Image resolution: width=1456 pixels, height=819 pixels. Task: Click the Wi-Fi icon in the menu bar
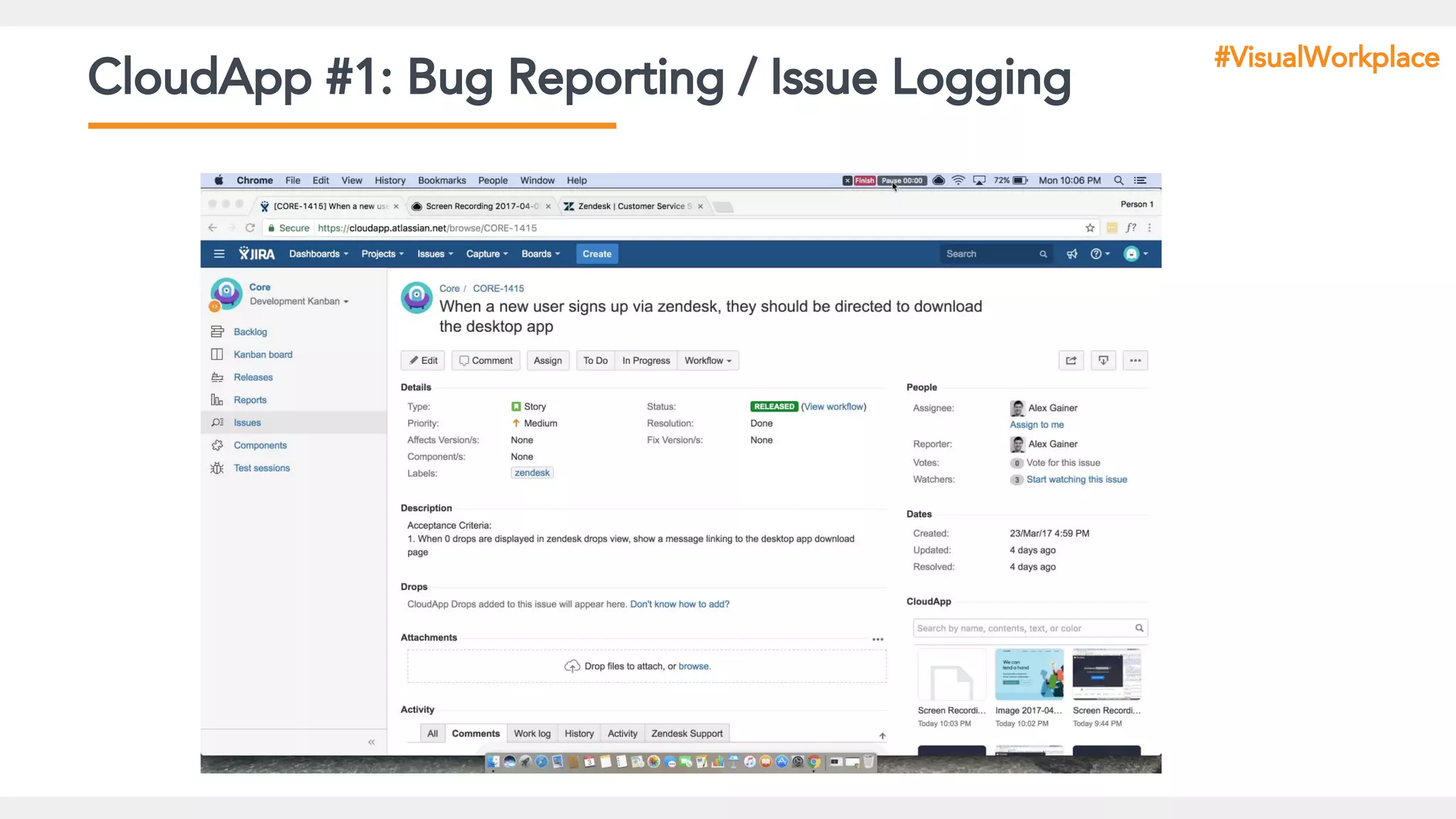958,181
